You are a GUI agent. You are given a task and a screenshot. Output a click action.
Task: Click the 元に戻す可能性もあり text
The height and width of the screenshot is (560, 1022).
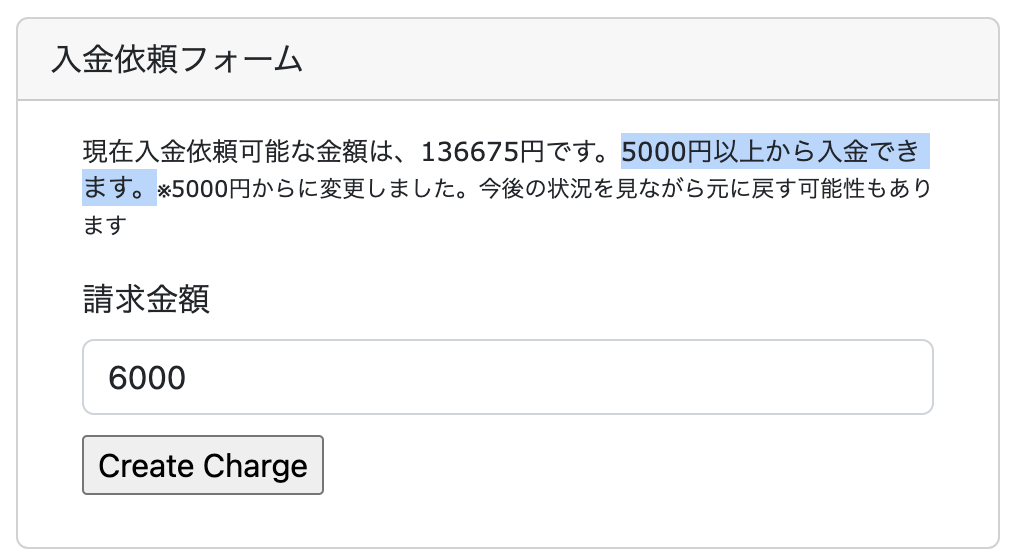click(x=828, y=188)
